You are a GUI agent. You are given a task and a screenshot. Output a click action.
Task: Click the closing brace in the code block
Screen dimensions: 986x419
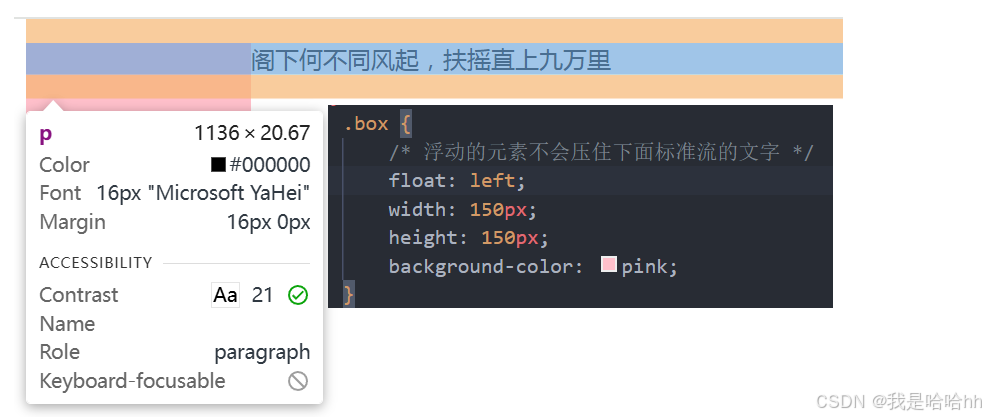[x=349, y=294]
